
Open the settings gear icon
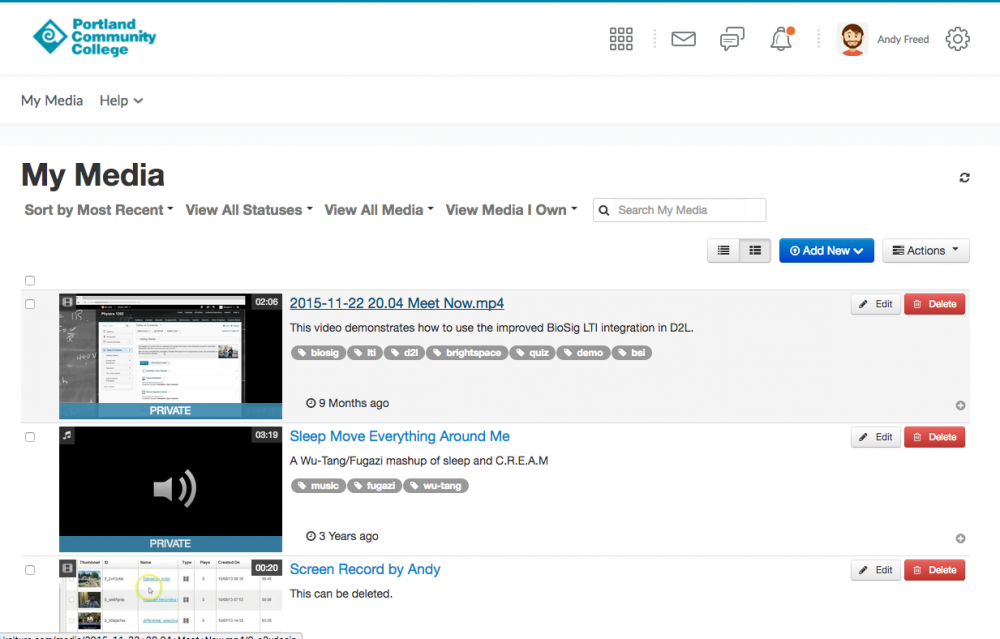tap(957, 39)
